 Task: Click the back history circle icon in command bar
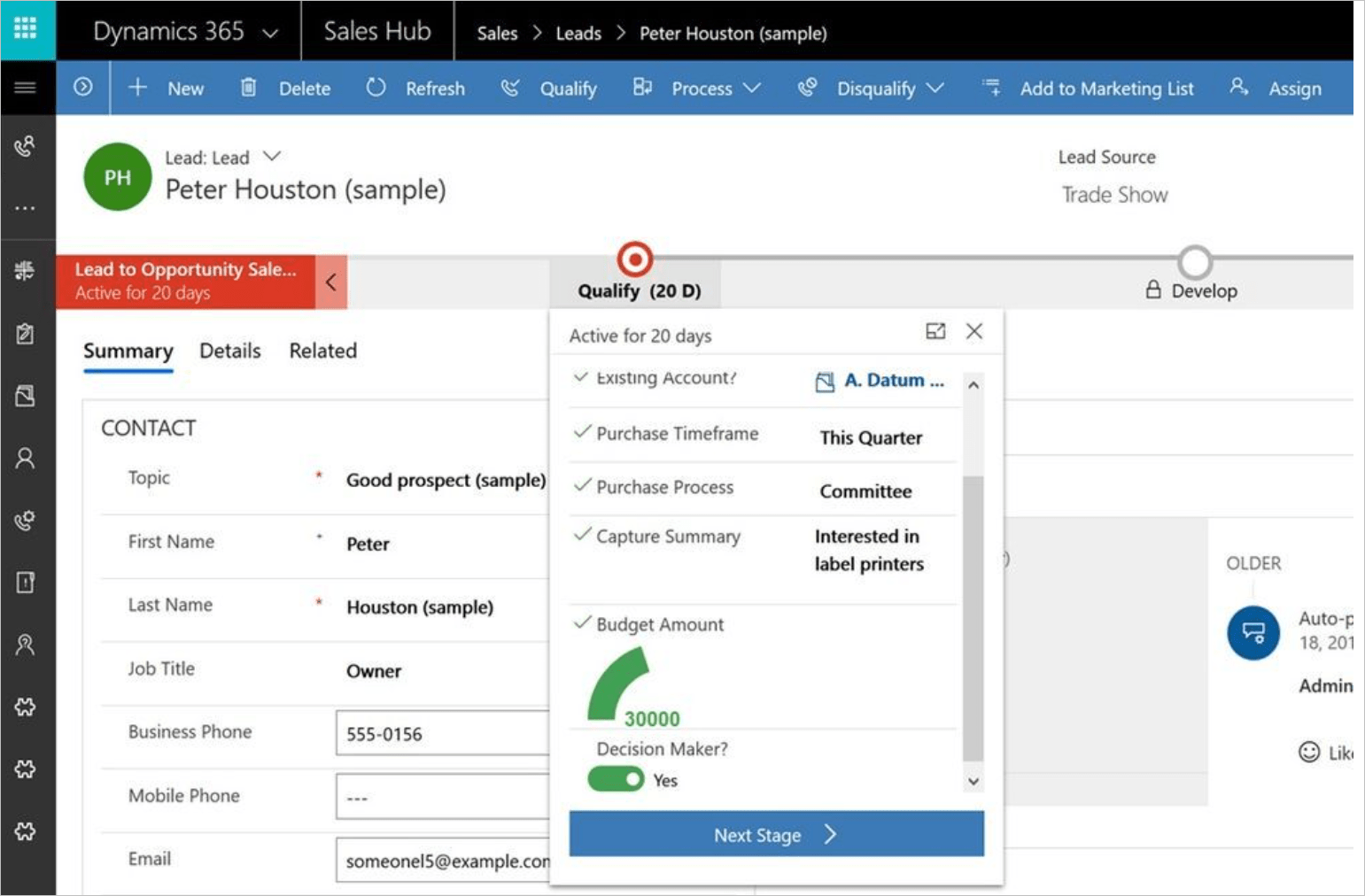click(83, 87)
